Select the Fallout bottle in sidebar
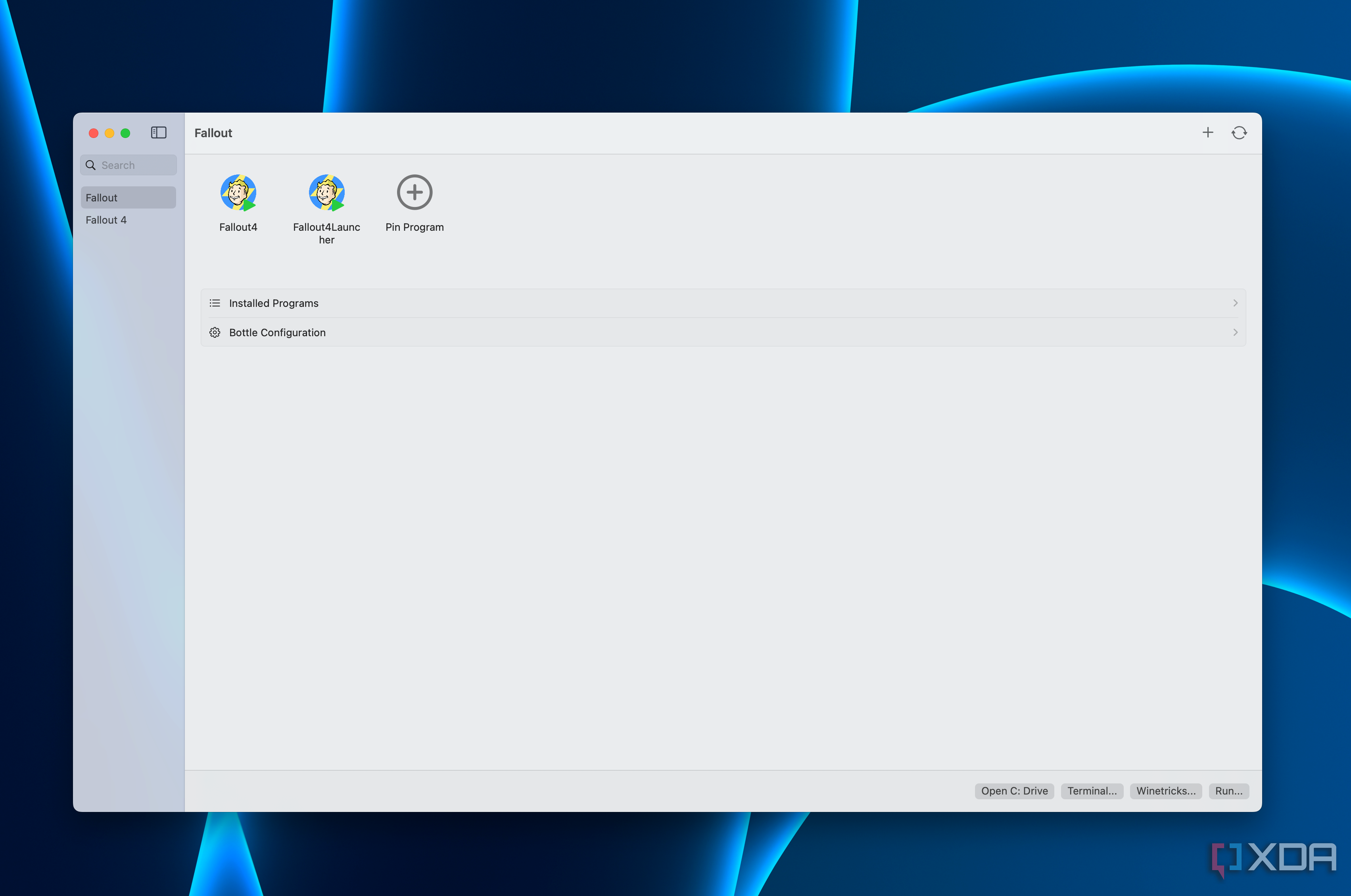Screen dimensions: 1351x896 128,198
